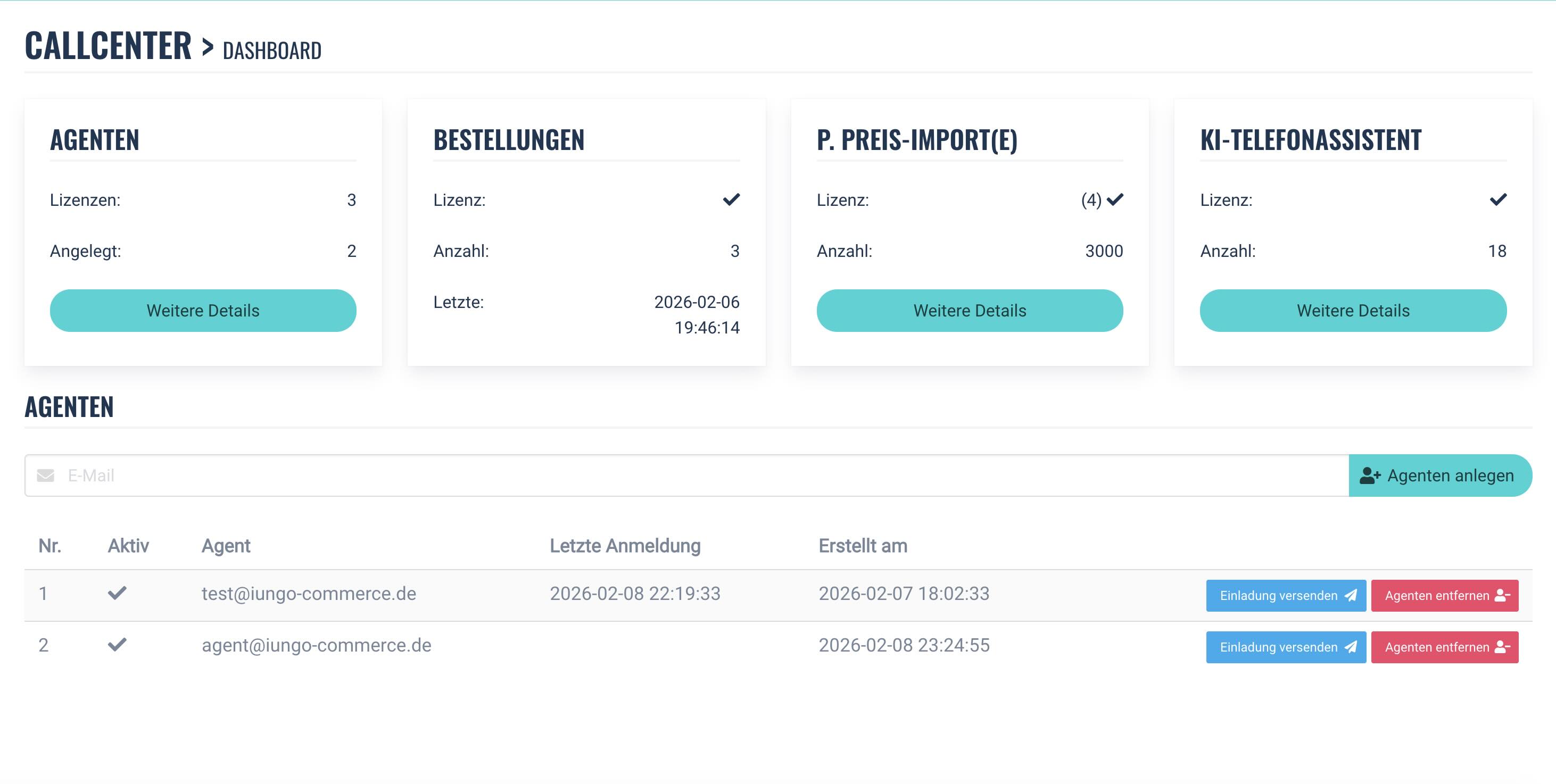The image size is (1556, 784).
Task: Open Weitere Details for KI-Telefonassistent
Action: [1352, 310]
